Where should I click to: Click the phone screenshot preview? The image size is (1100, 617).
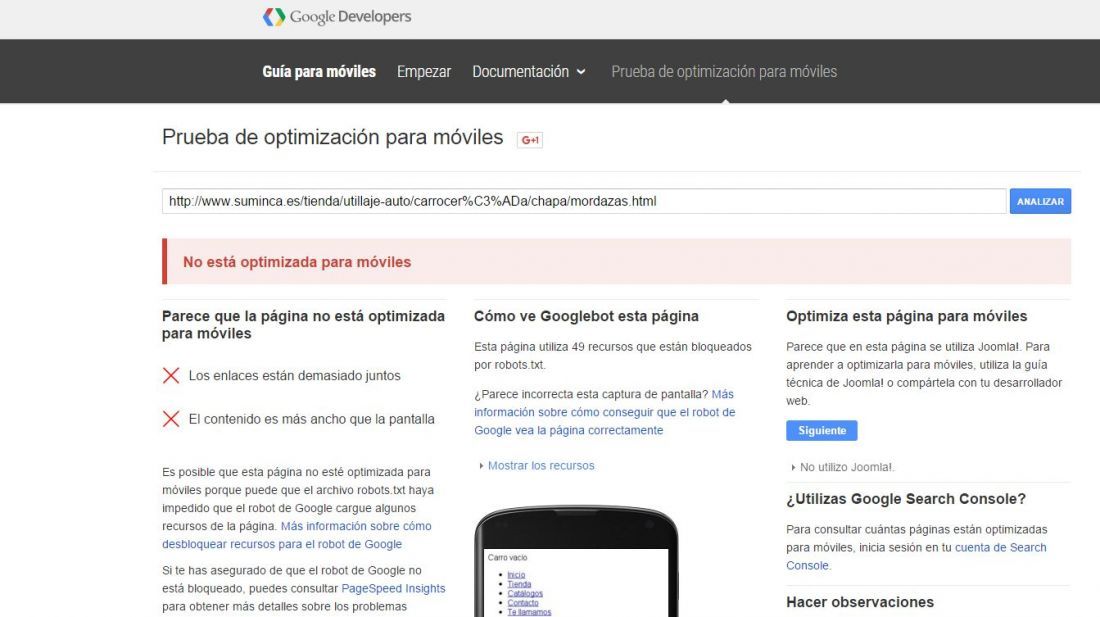pos(577,562)
